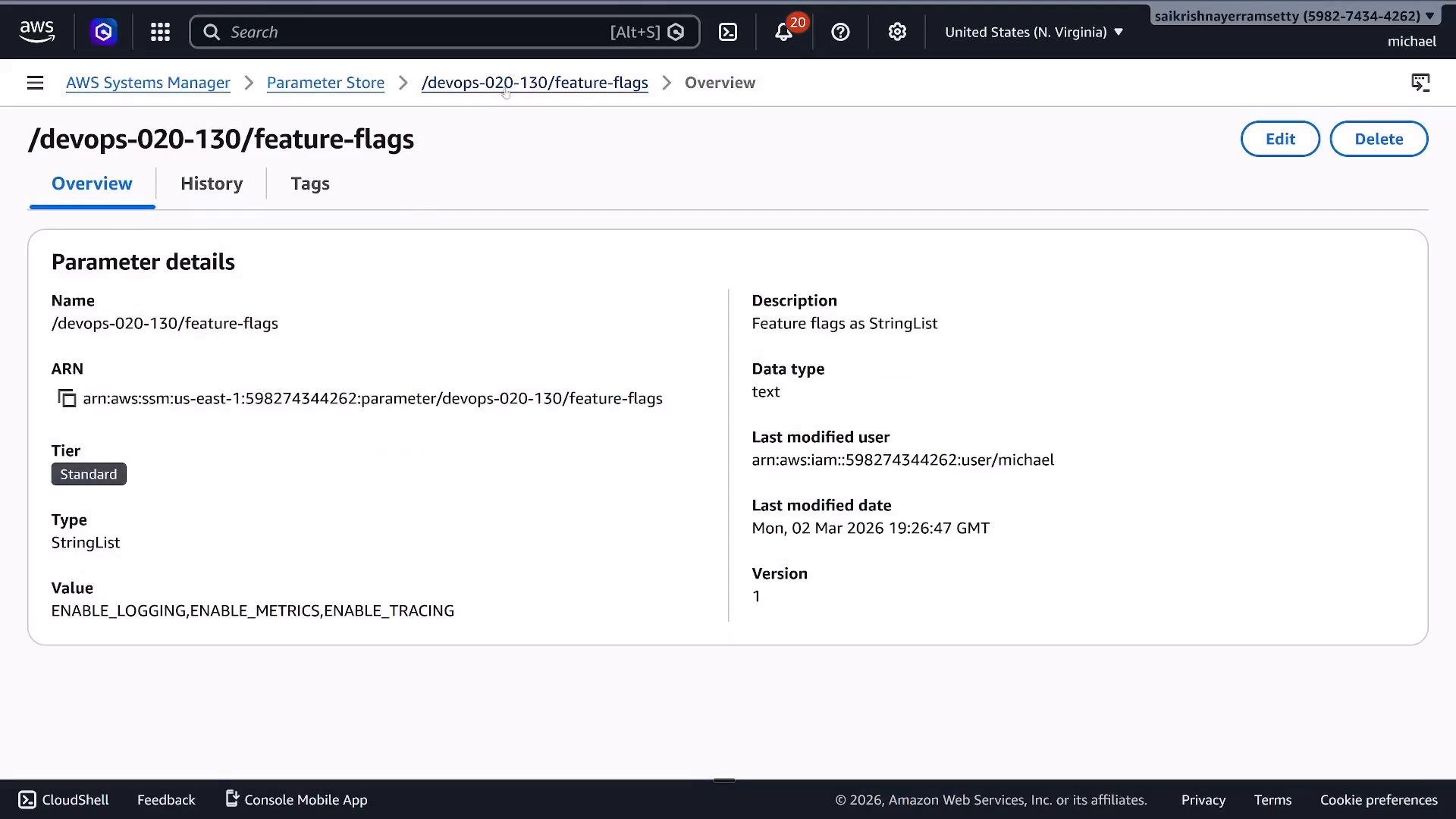This screenshot has width=1456, height=819.
Task: Open Cookie preferences
Action: click(1379, 799)
